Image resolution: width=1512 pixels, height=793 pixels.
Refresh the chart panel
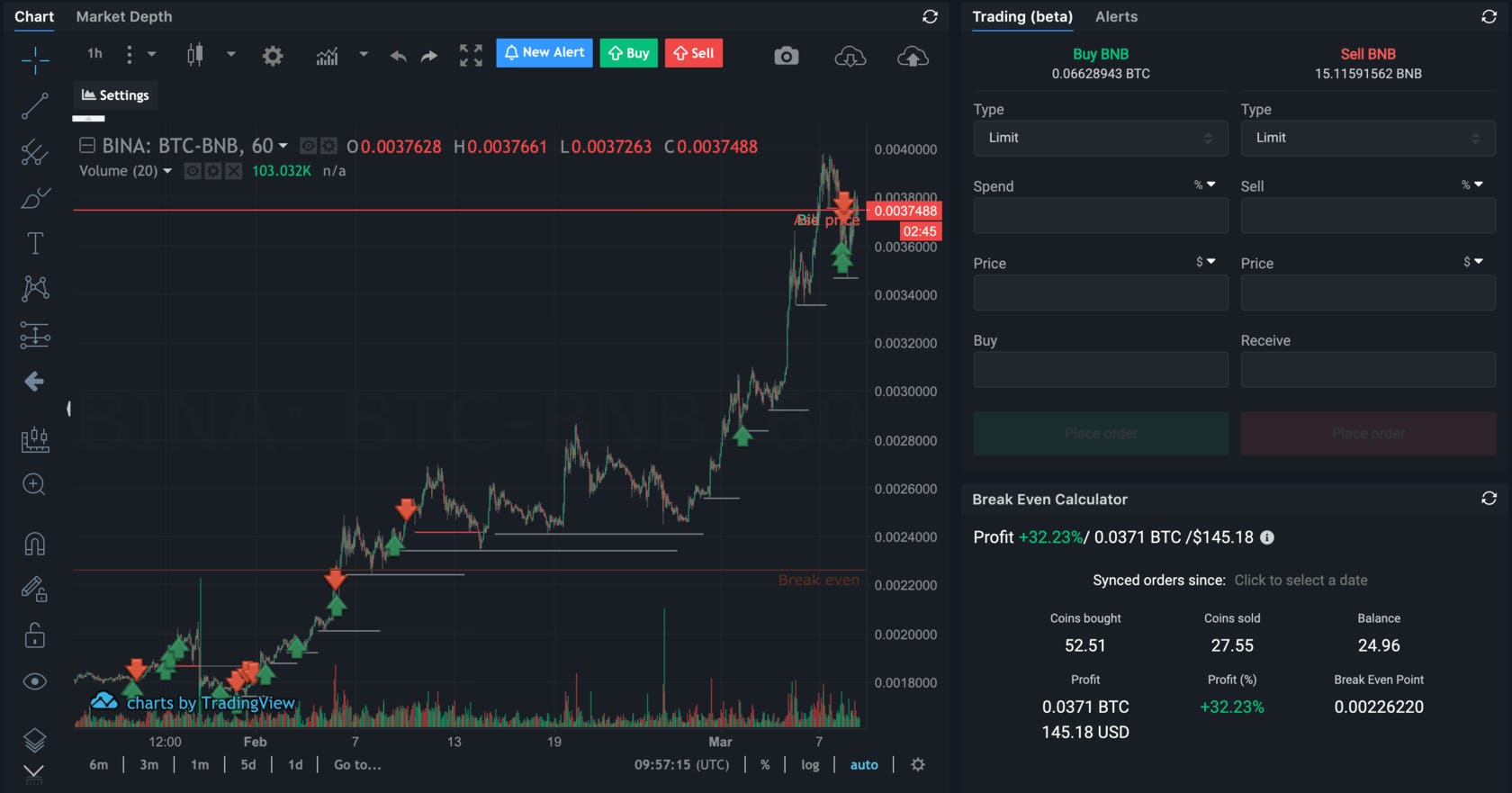931,16
